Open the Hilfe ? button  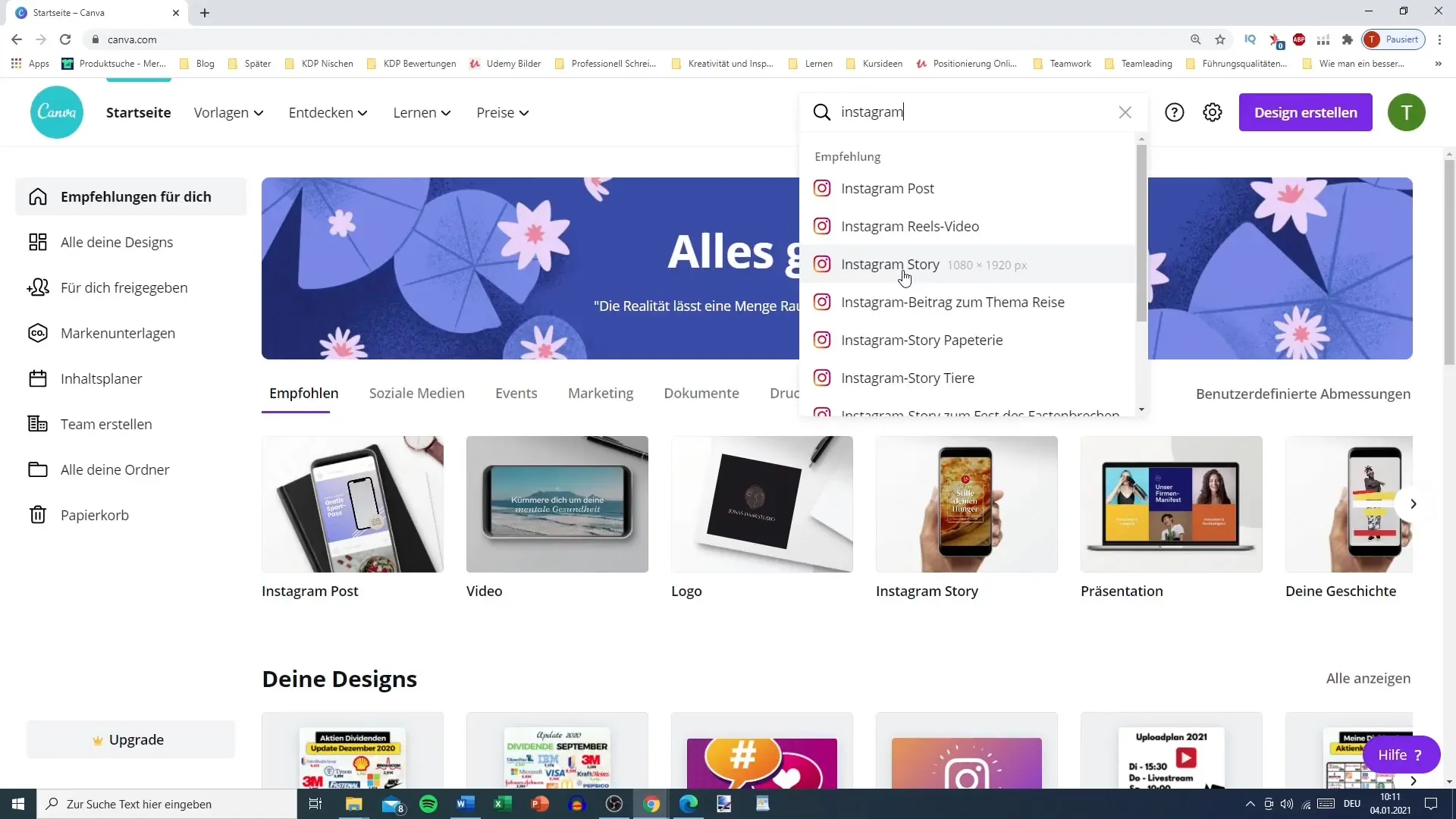pos(1401,755)
